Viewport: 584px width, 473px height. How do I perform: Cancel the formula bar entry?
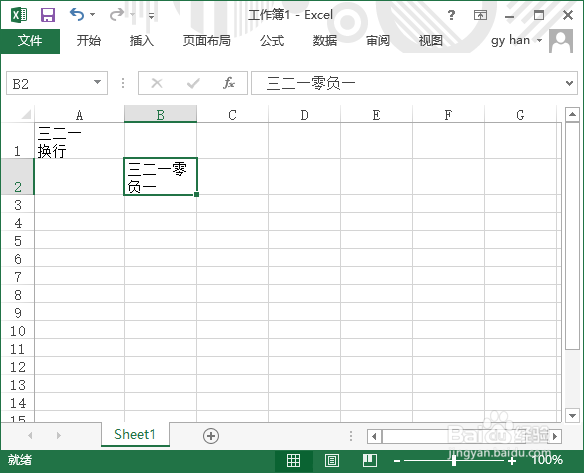point(157,83)
